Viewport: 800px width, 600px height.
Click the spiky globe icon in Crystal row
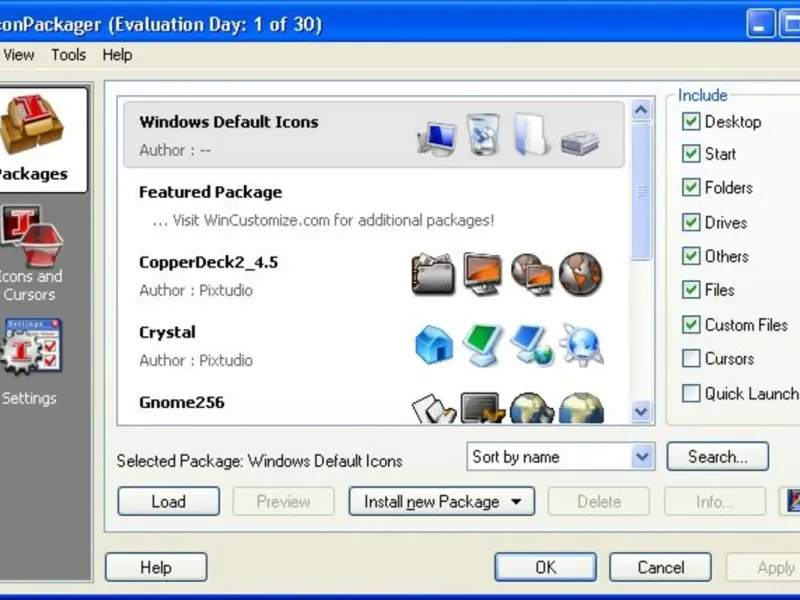tap(582, 345)
